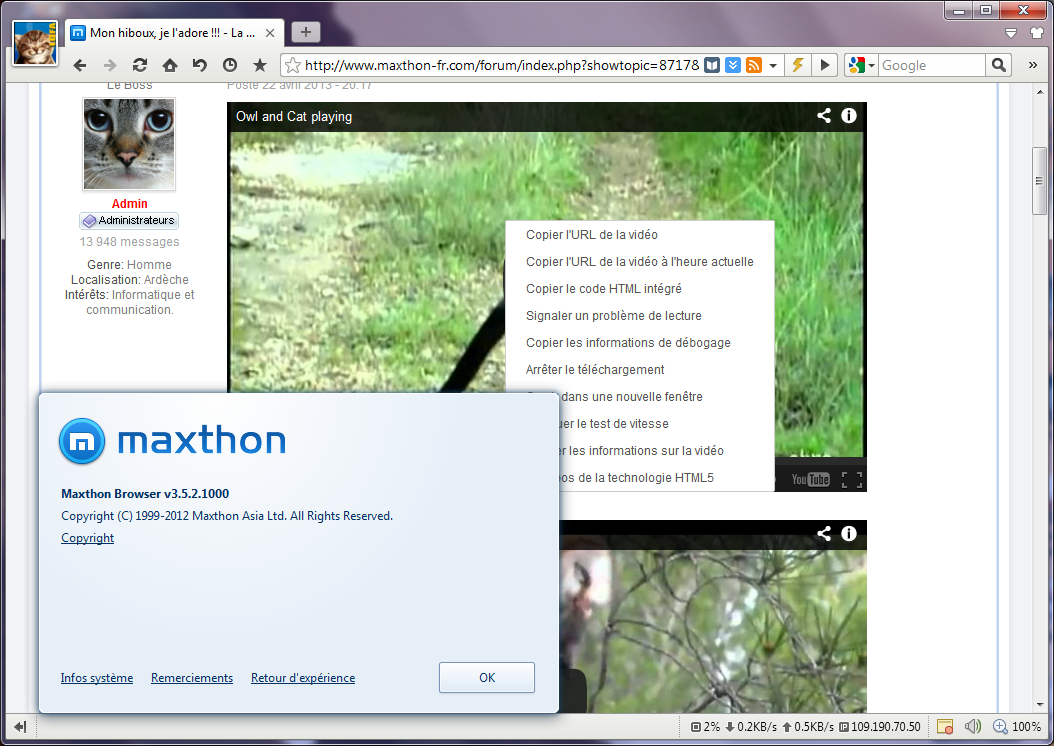The height and width of the screenshot is (746, 1054).
Task: Click the page vertical scrollbar thumb
Action: tap(1040, 181)
